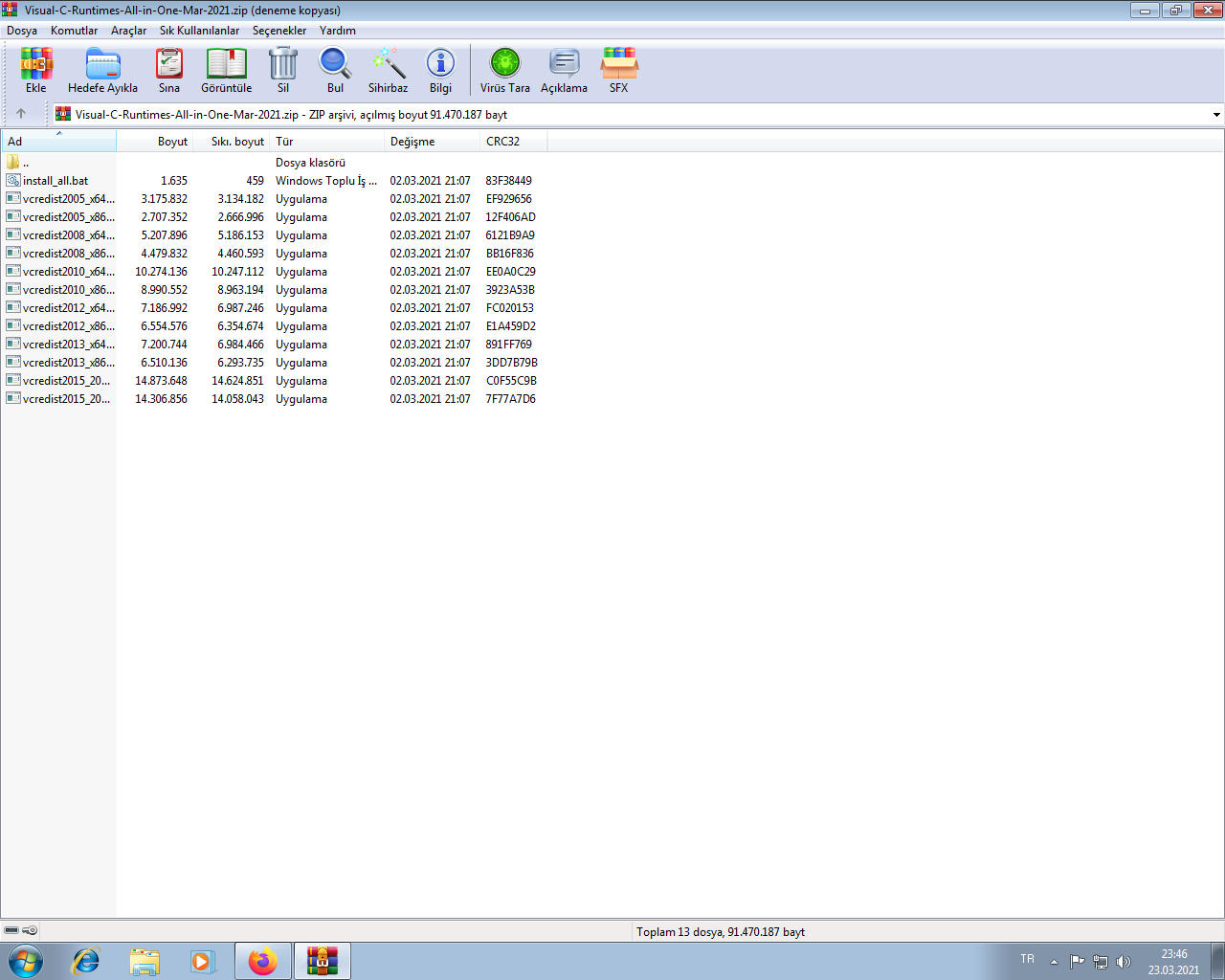Select the vcredist2010_x86 file row

tap(274, 290)
